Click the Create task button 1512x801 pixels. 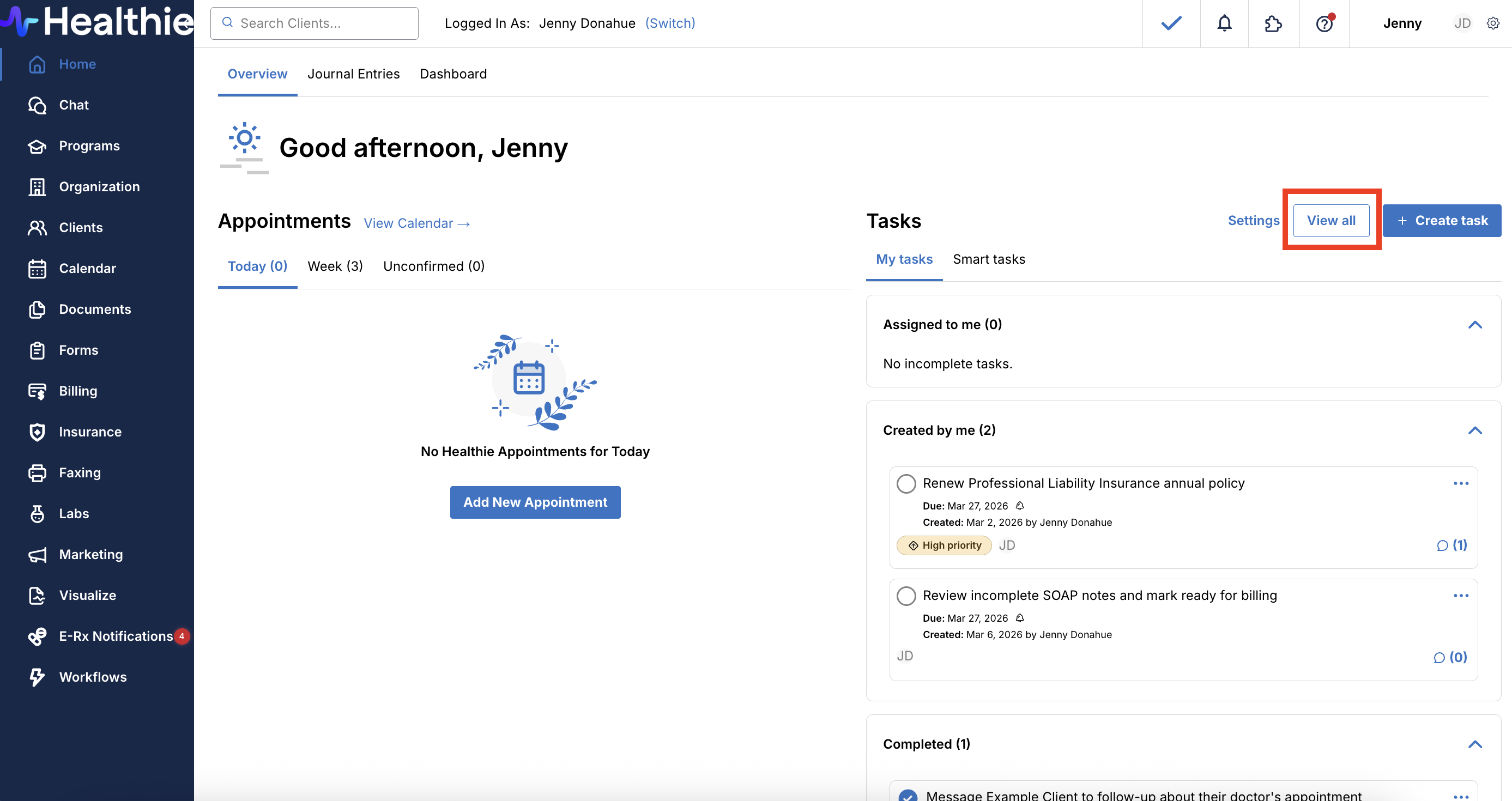1442,221
